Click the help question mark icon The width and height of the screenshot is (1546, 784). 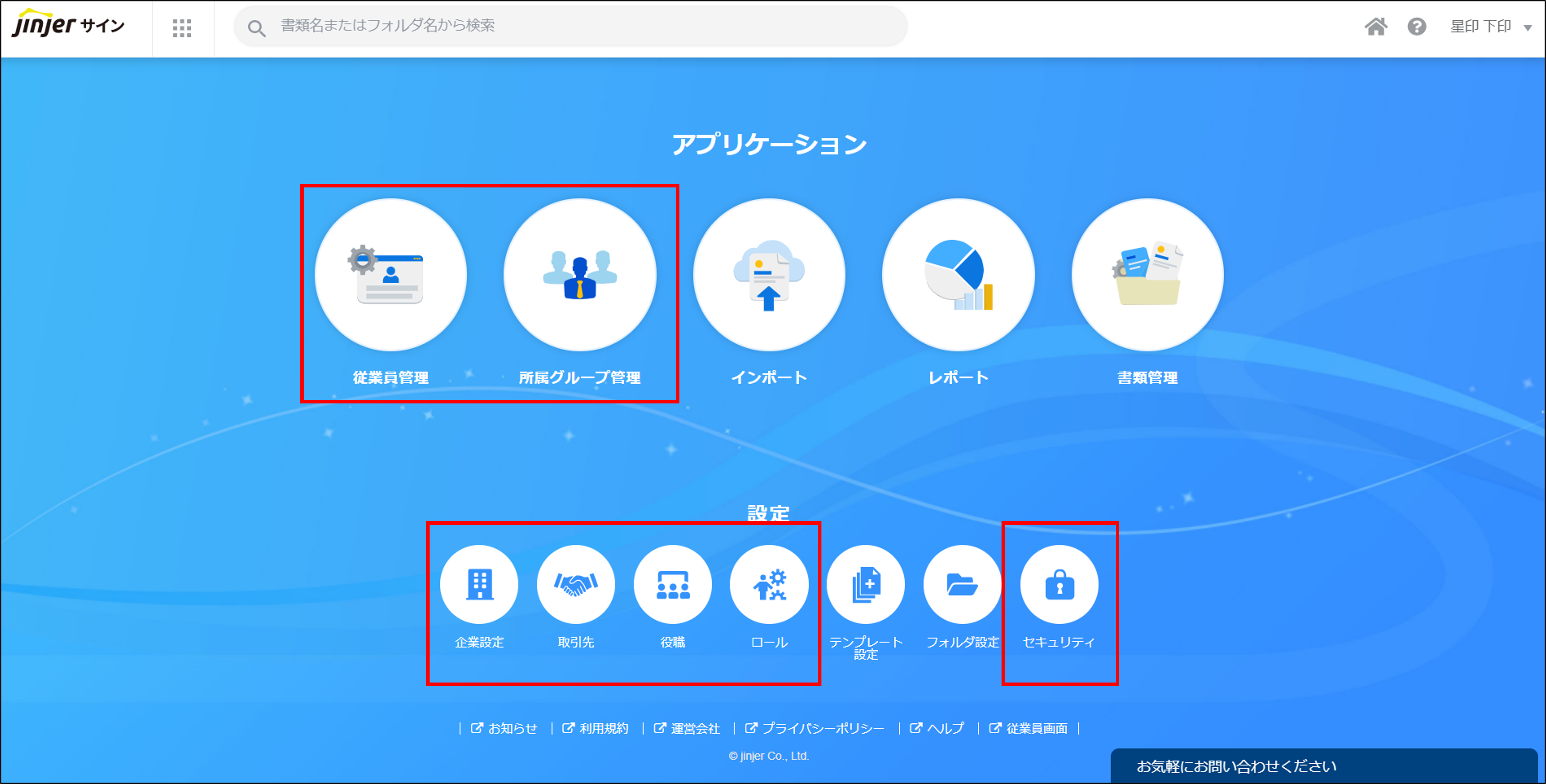click(x=1416, y=26)
